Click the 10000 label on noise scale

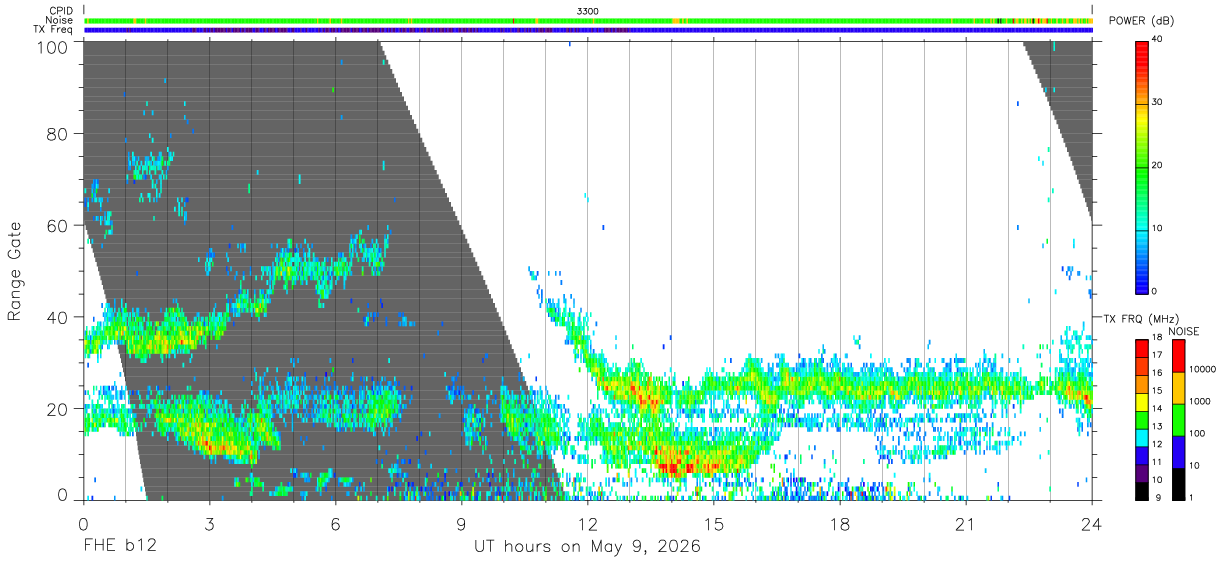coord(1203,369)
